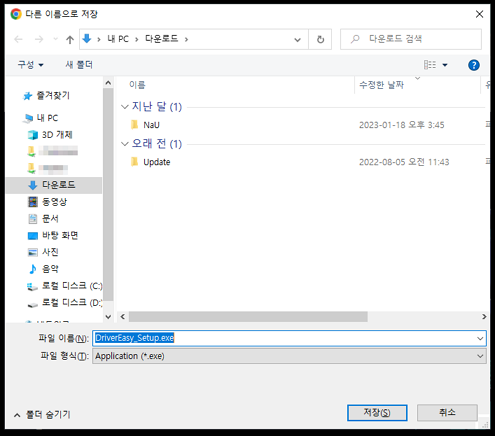
Task: Refresh the folder view
Action: click(x=320, y=39)
